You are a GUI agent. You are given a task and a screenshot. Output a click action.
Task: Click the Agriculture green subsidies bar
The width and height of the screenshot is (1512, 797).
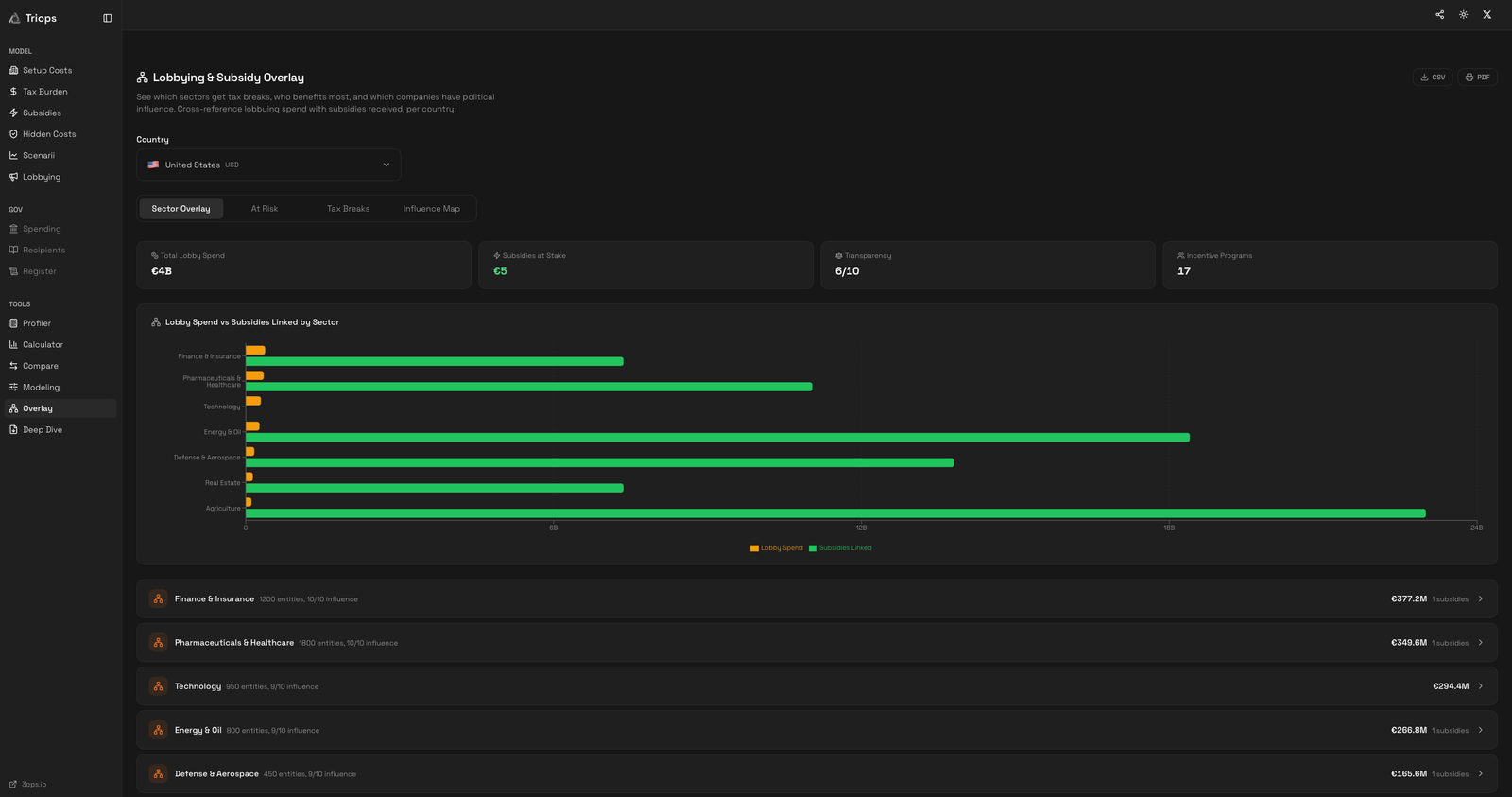tap(835, 513)
